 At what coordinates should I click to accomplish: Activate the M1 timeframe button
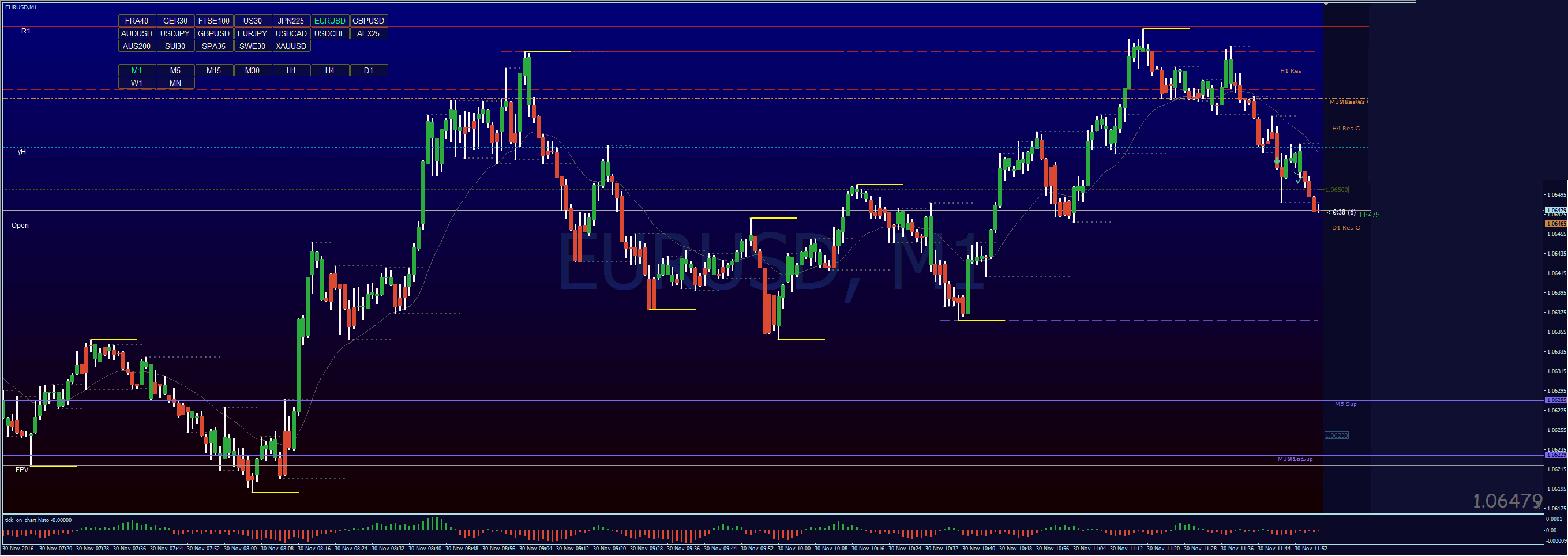coord(136,70)
